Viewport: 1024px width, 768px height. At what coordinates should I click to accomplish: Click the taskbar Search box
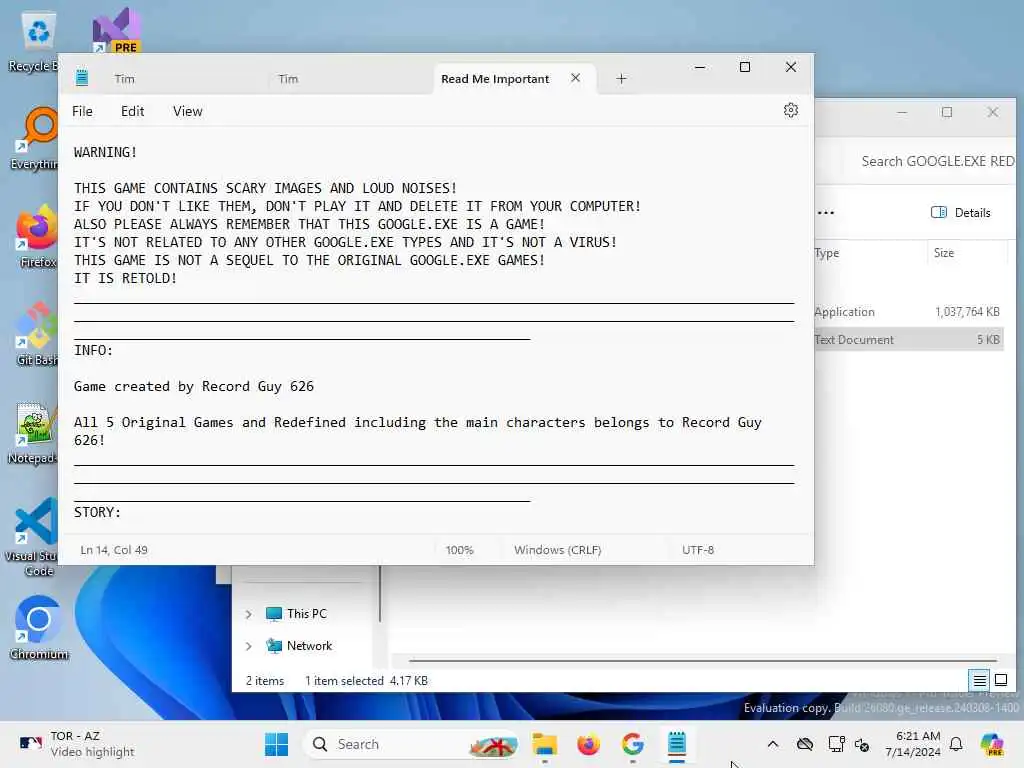tap(411, 744)
